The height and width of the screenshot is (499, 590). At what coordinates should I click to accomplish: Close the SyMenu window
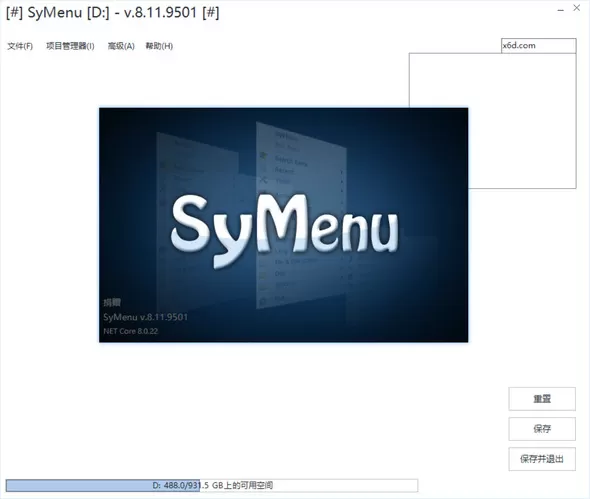[576, 8]
